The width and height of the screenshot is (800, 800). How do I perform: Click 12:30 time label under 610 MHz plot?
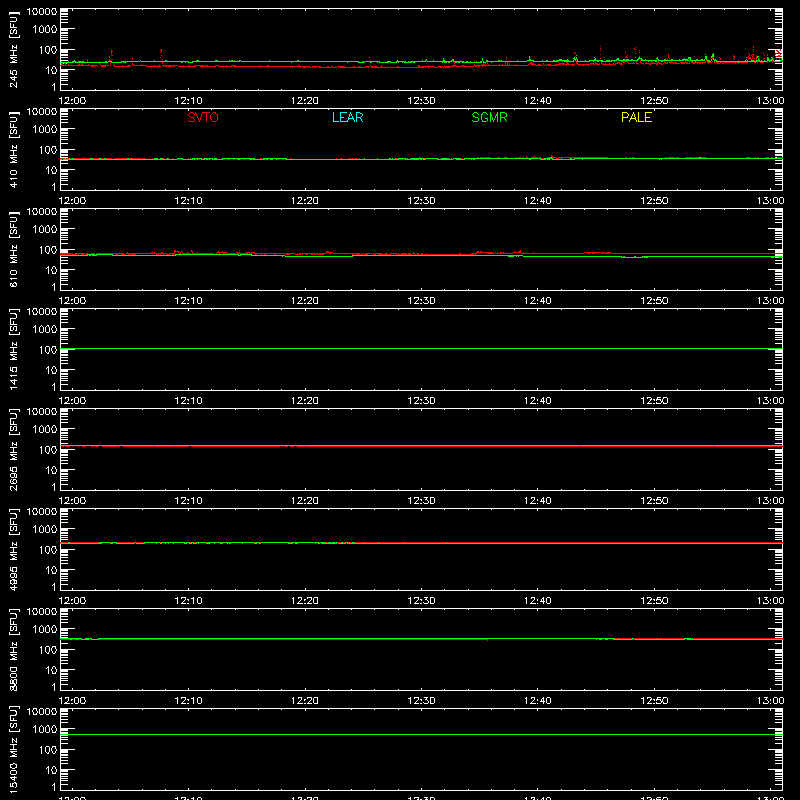pyautogui.click(x=421, y=301)
